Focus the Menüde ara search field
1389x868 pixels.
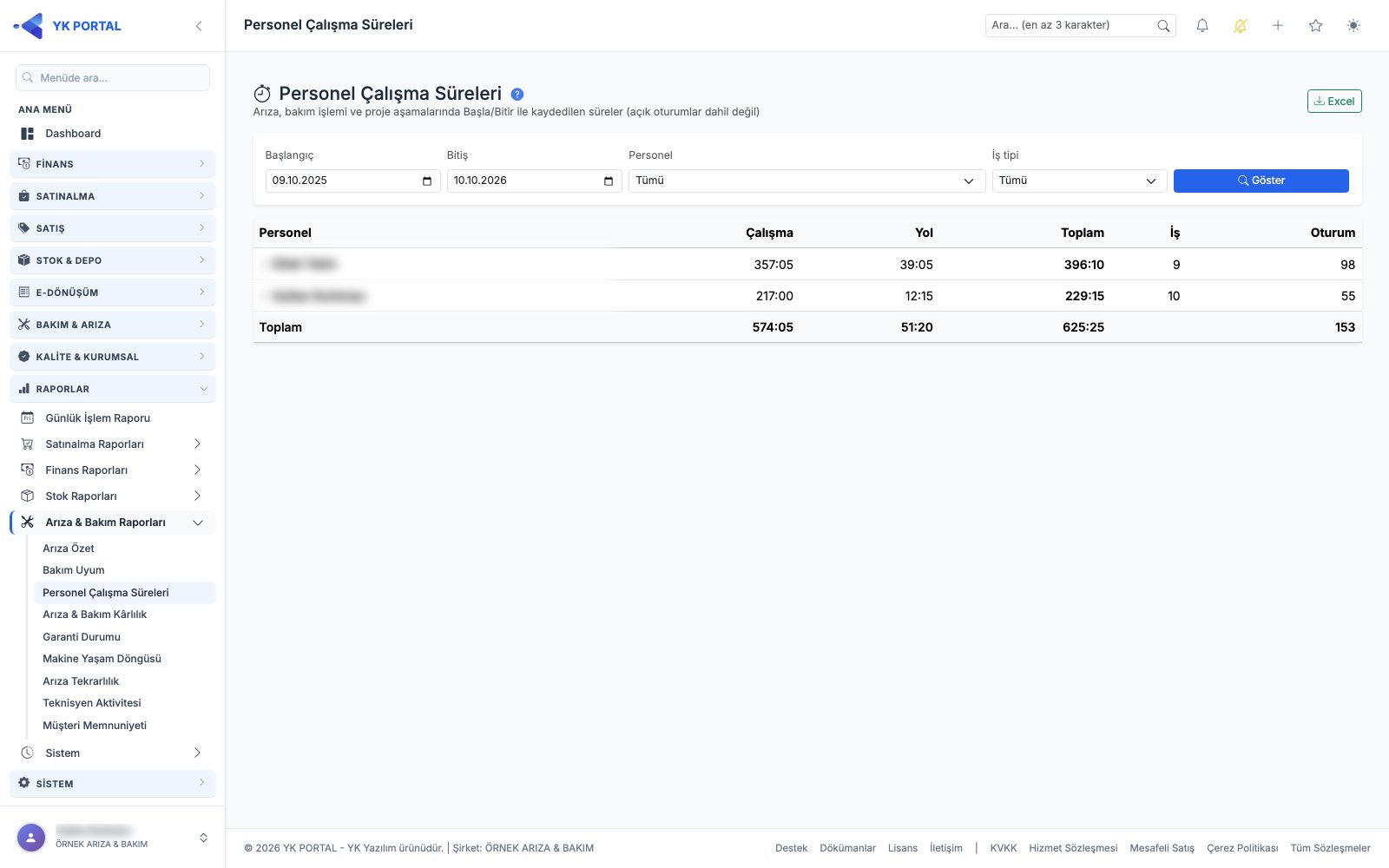click(113, 78)
